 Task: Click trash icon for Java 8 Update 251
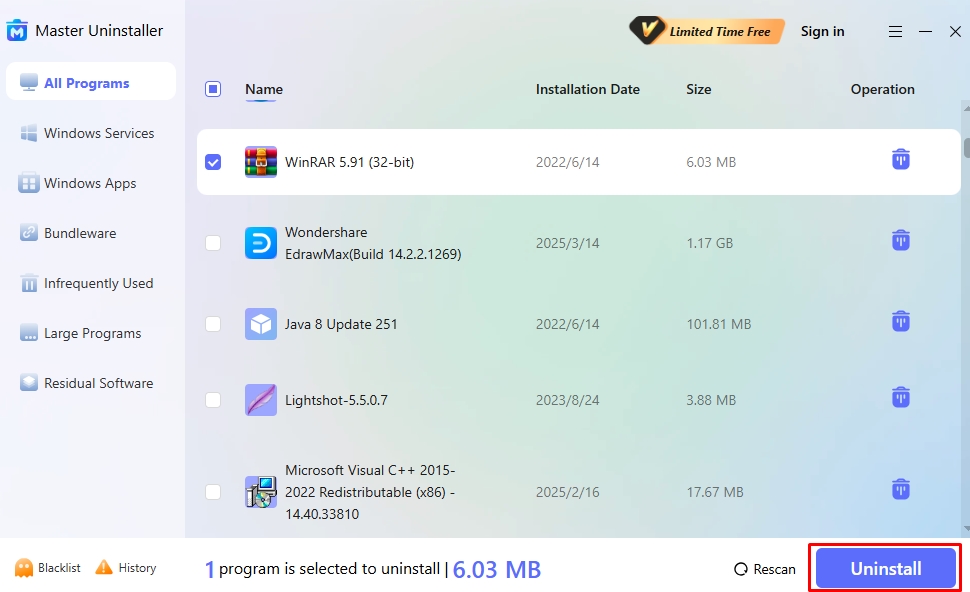tap(901, 321)
